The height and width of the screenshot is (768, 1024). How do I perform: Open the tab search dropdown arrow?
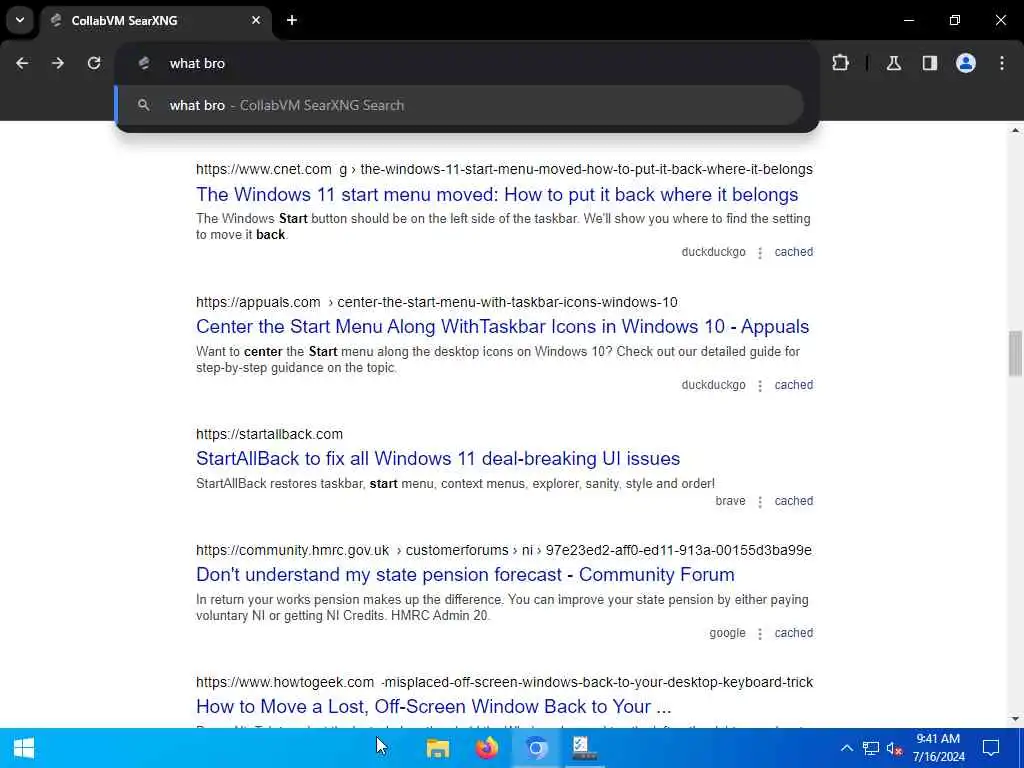tap(20, 20)
